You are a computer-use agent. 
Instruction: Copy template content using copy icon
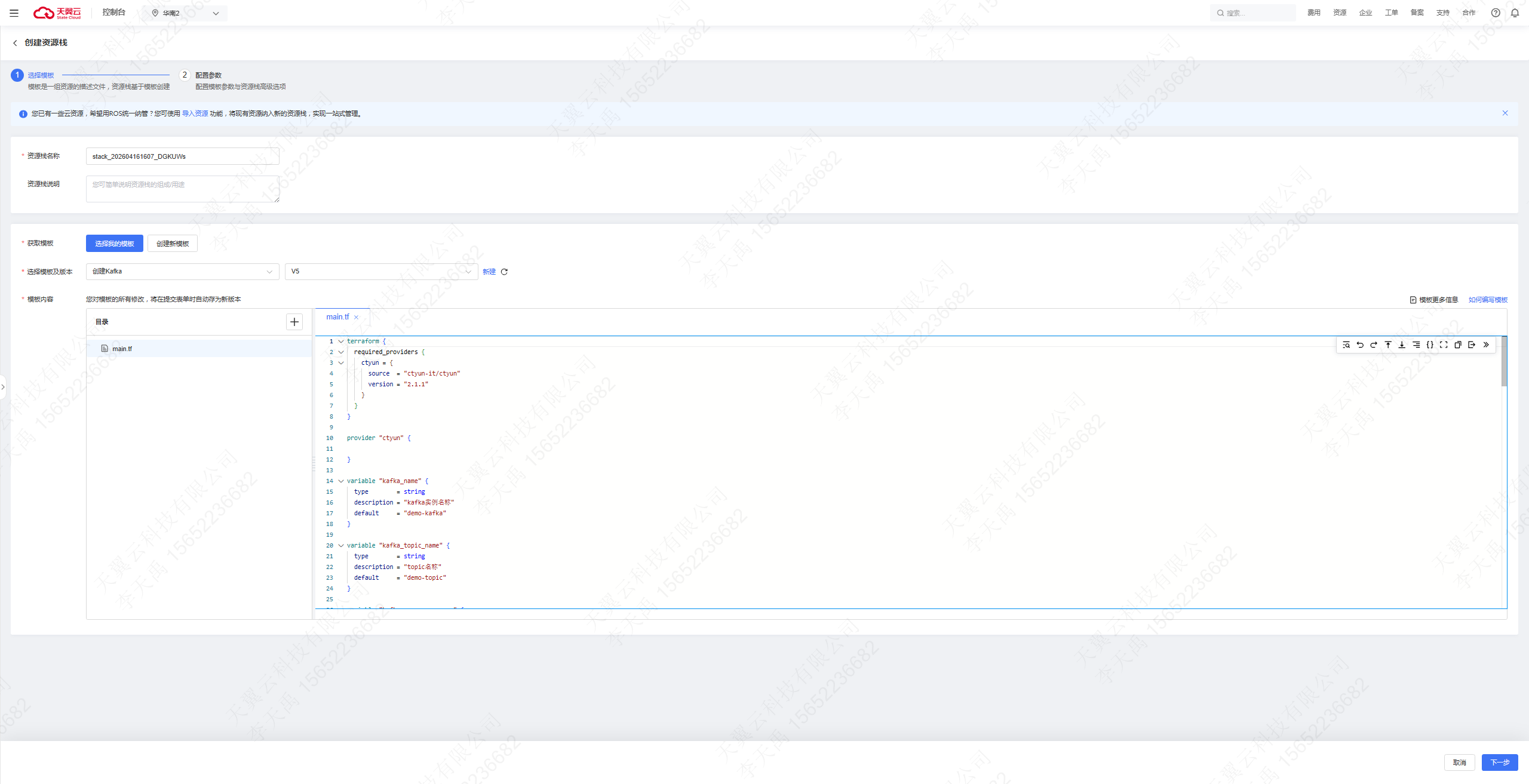tap(1458, 345)
